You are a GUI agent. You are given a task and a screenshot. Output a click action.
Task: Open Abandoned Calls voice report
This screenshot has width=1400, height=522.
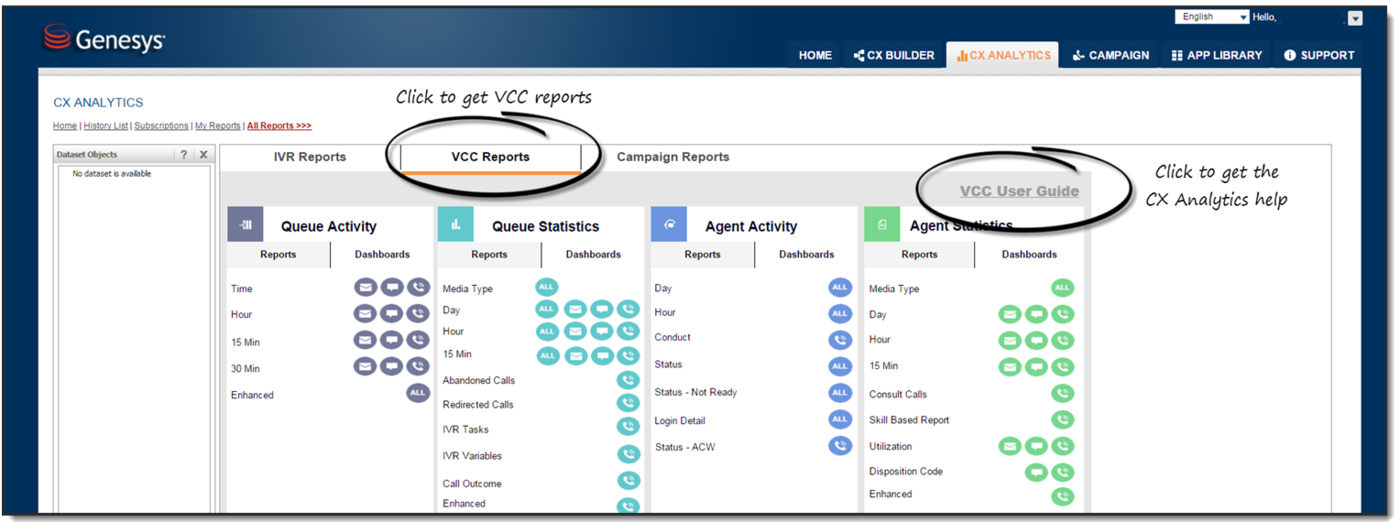click(x=628, y=380)
